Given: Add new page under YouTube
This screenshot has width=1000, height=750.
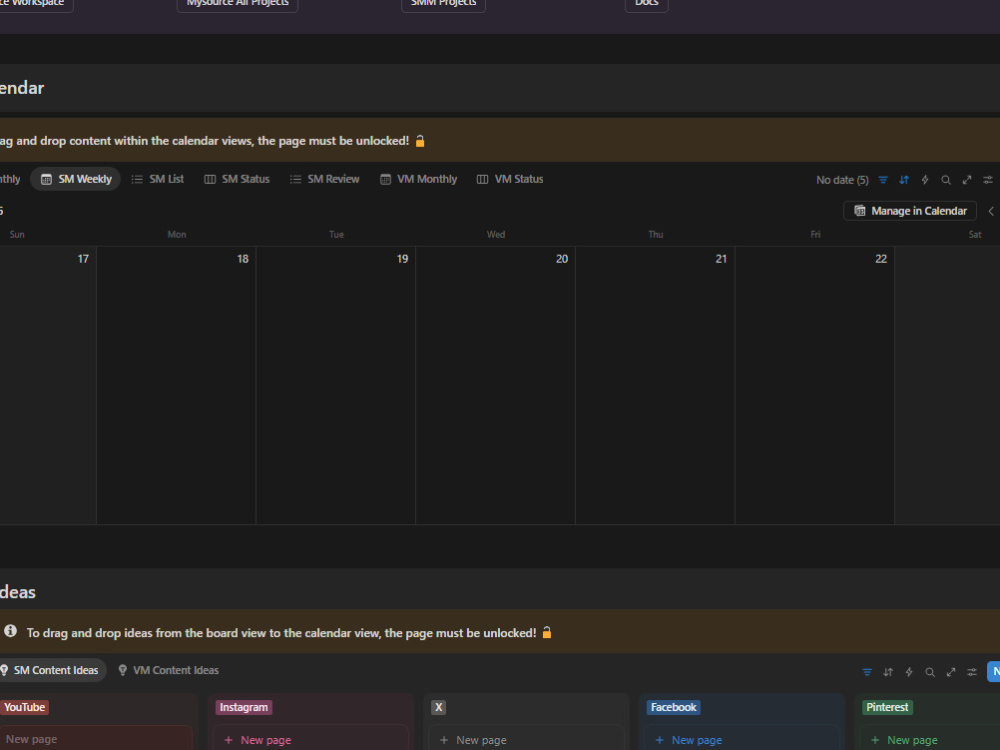Looking at the screenshot, I should (x=95, y=739).
